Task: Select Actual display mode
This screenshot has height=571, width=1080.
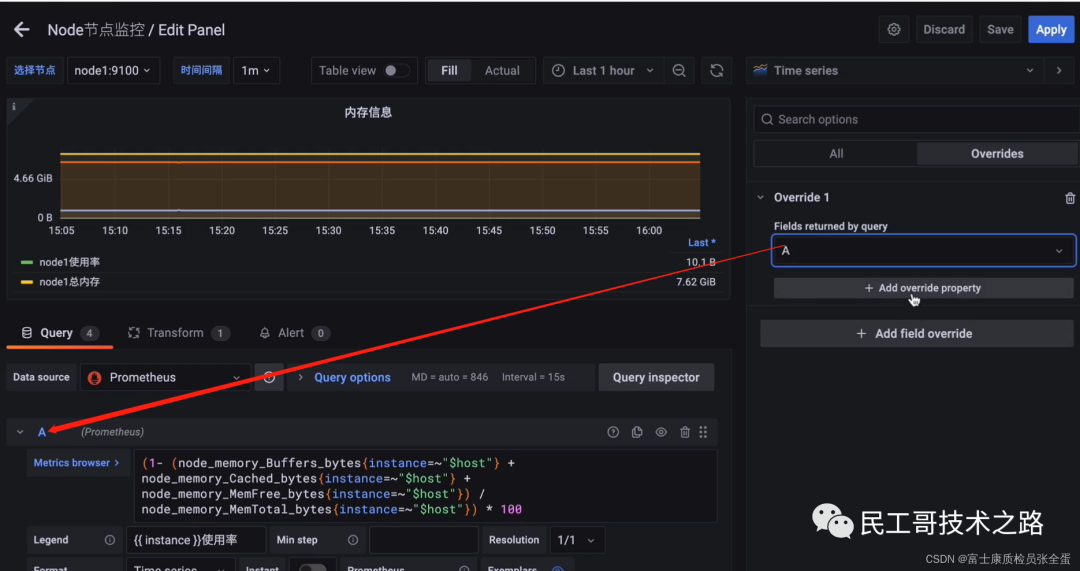Action: 502,70
